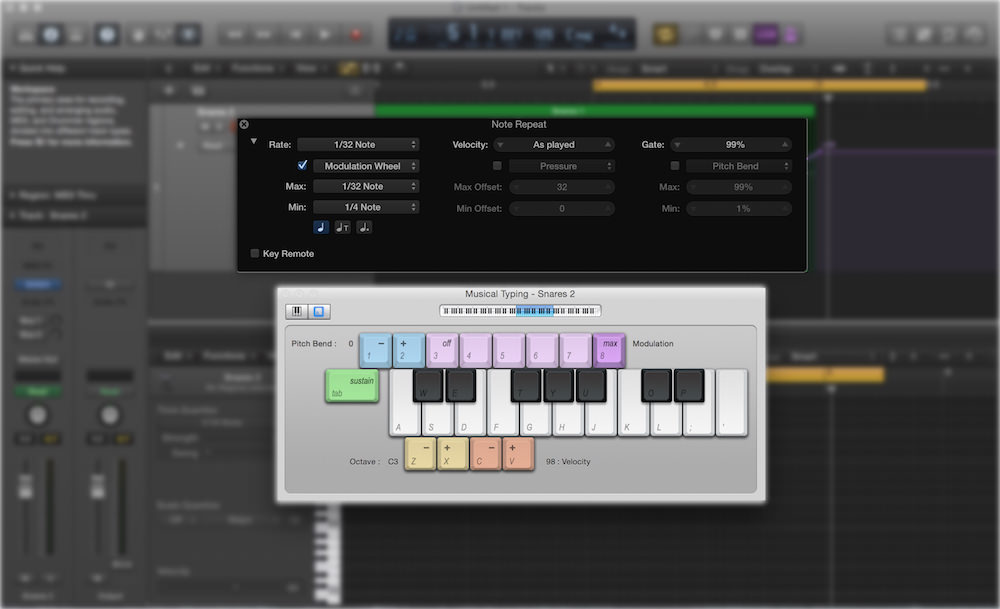Open the Rate 1/32 Note dropdown
Image resolution: width=1000 pixels, height=609 pixels.
358,145
